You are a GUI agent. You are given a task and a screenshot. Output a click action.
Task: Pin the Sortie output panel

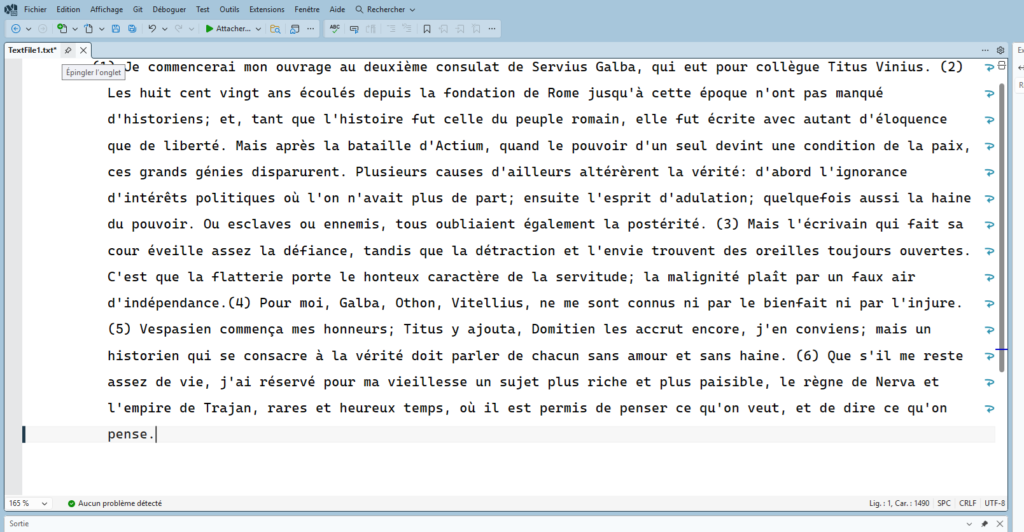pyautogui.click(x=984, y=523)
